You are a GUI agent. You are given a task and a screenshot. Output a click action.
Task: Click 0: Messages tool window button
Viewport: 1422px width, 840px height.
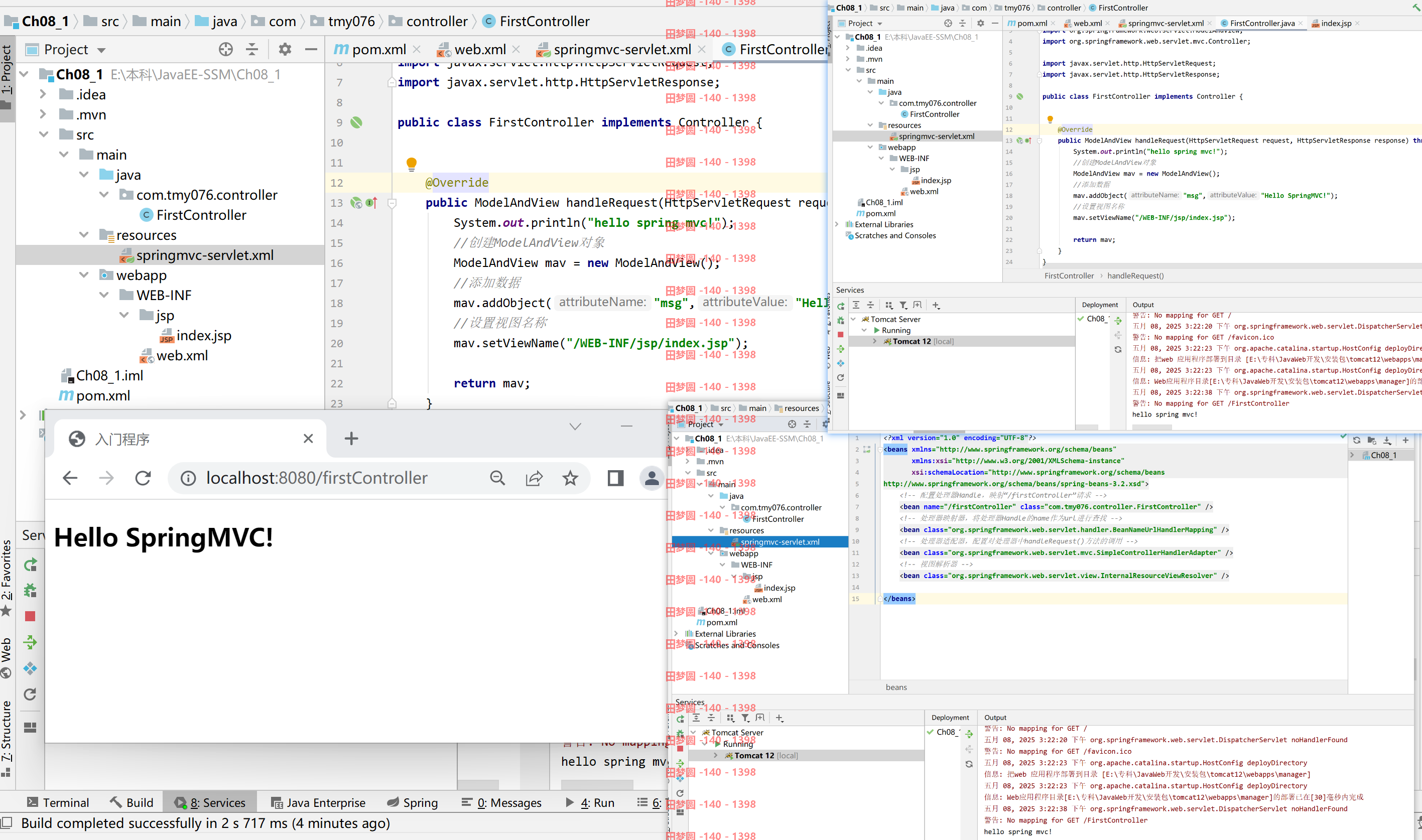501,803
